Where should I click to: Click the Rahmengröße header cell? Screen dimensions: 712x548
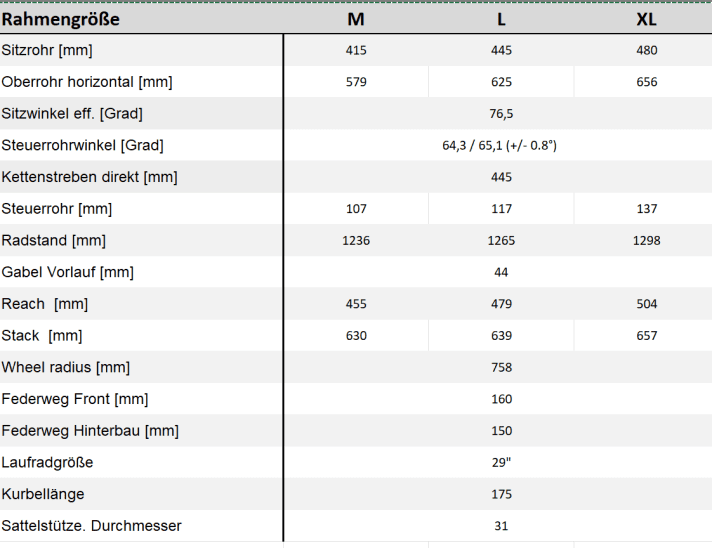tap(61, 19)
